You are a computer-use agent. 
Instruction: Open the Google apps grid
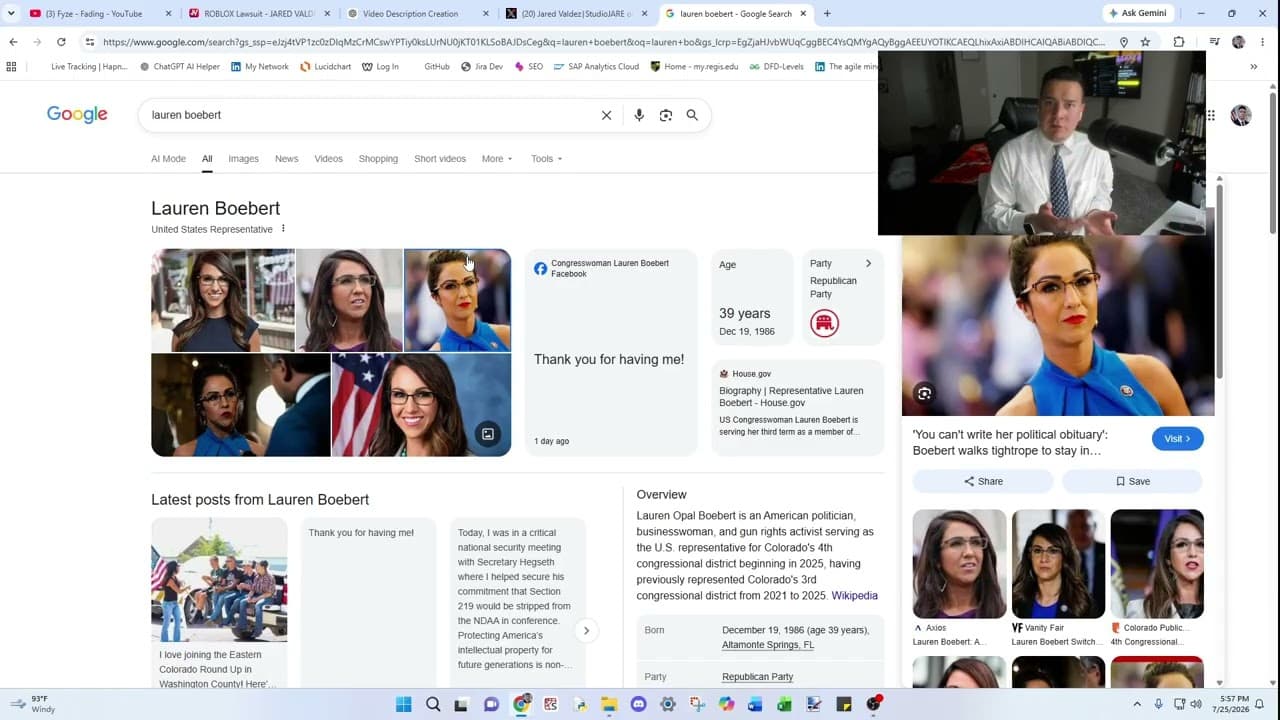[x=1210, y=115]
